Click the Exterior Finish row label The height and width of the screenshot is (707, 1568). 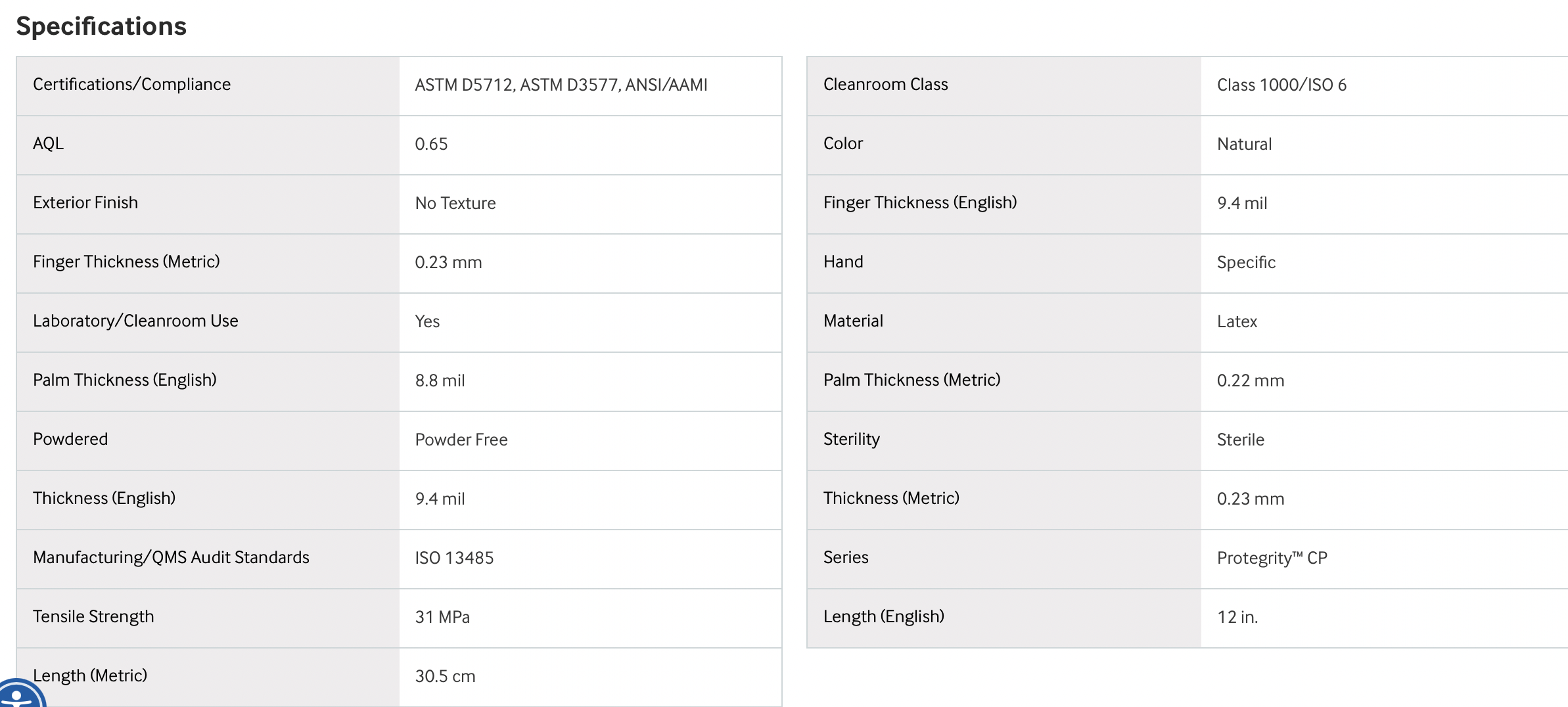tap(85, 202)
